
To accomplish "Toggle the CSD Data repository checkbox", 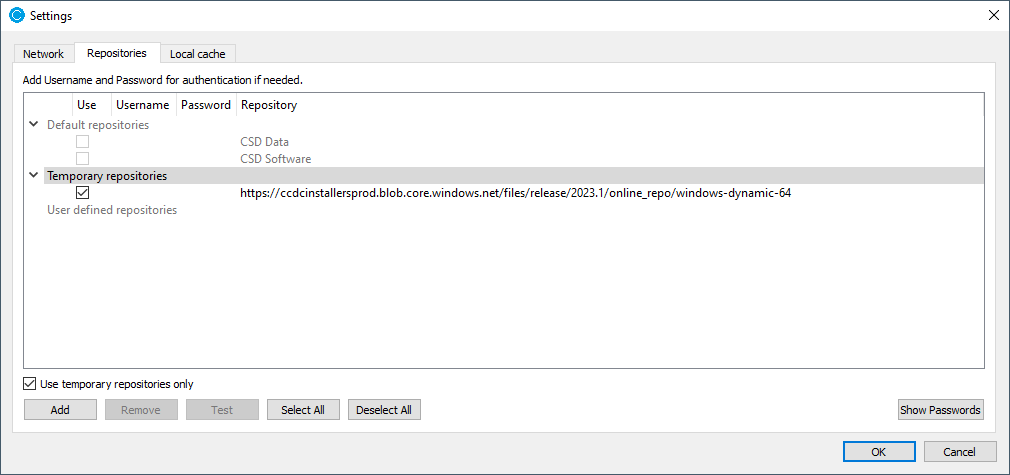I will tap(83, 142).
